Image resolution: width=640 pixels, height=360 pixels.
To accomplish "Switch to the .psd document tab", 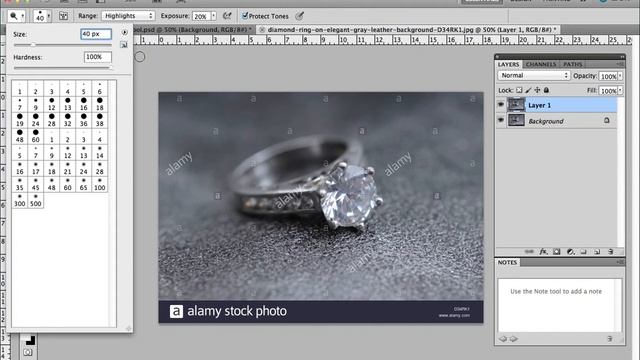I will 193,30.
